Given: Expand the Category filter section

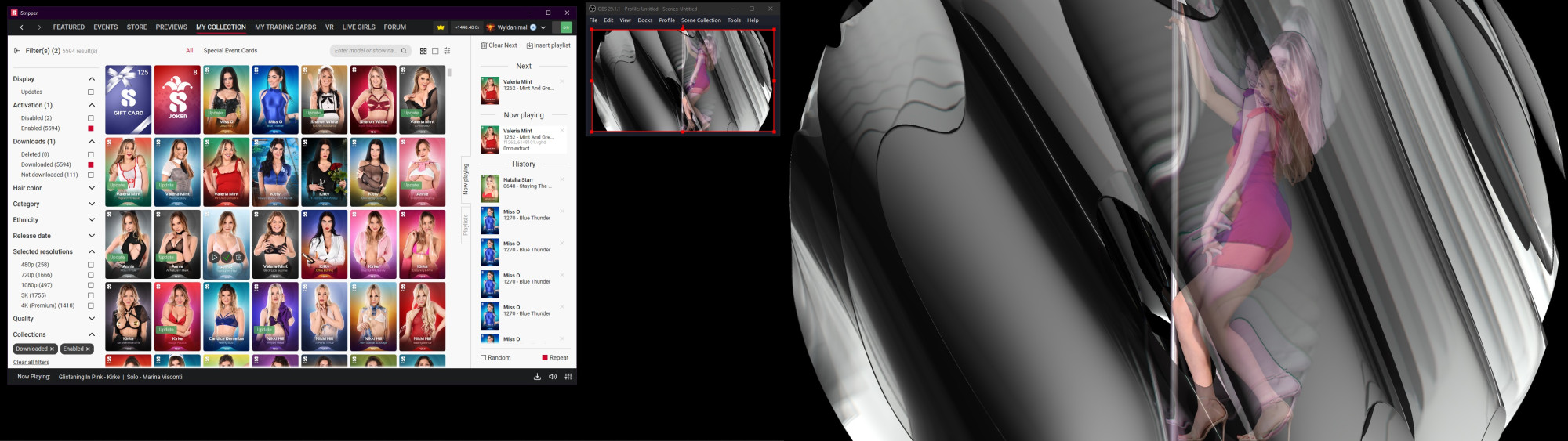Looking at the screenshot, I should coord(92,204).
